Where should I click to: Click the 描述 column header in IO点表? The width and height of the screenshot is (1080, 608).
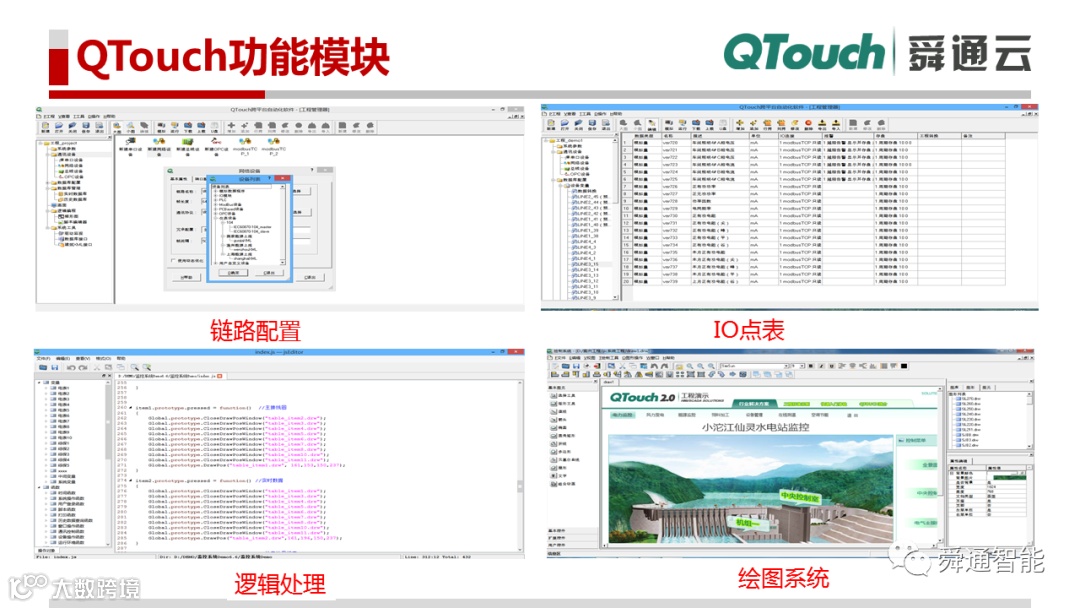pos(720,136)
